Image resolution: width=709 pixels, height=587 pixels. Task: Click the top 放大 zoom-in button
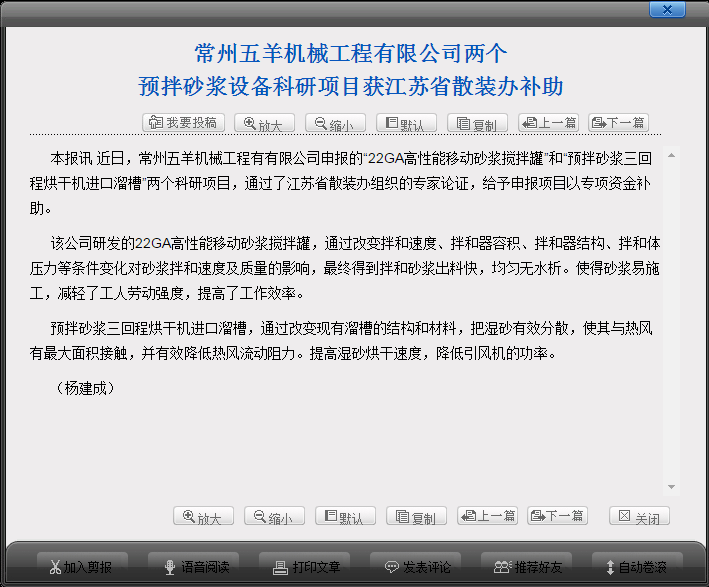click(264, 123)
